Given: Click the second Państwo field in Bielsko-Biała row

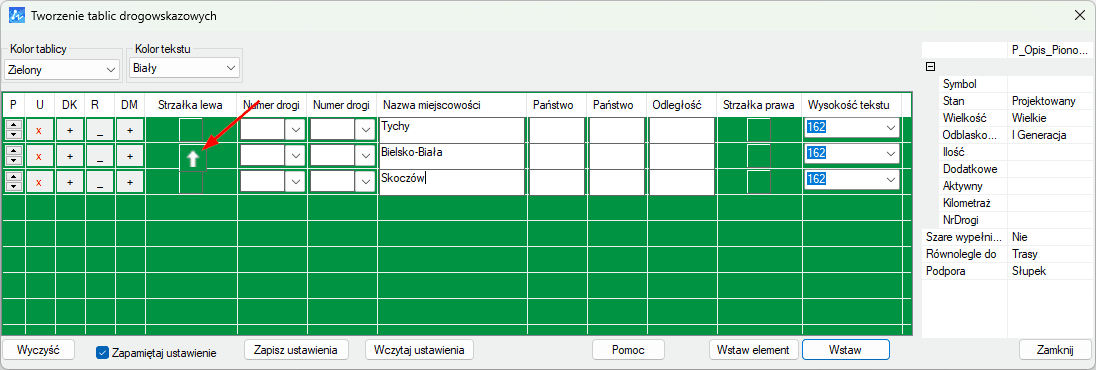Looking at the screenshot, I should pos(616,156).
